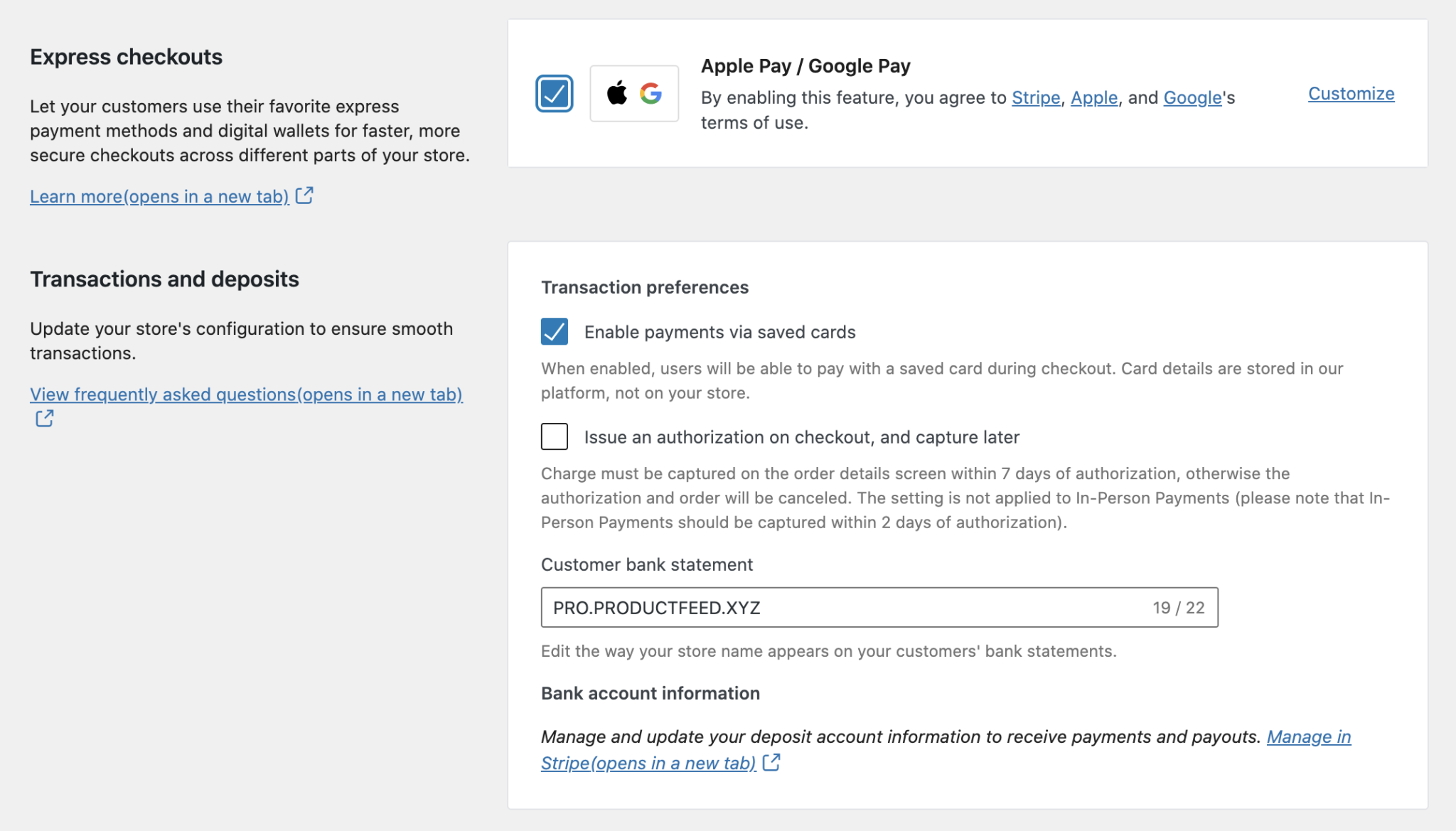Click the checkmark inside the saved cards checkbox
This screenshot has height=831, width=1456.
point(554,331)
